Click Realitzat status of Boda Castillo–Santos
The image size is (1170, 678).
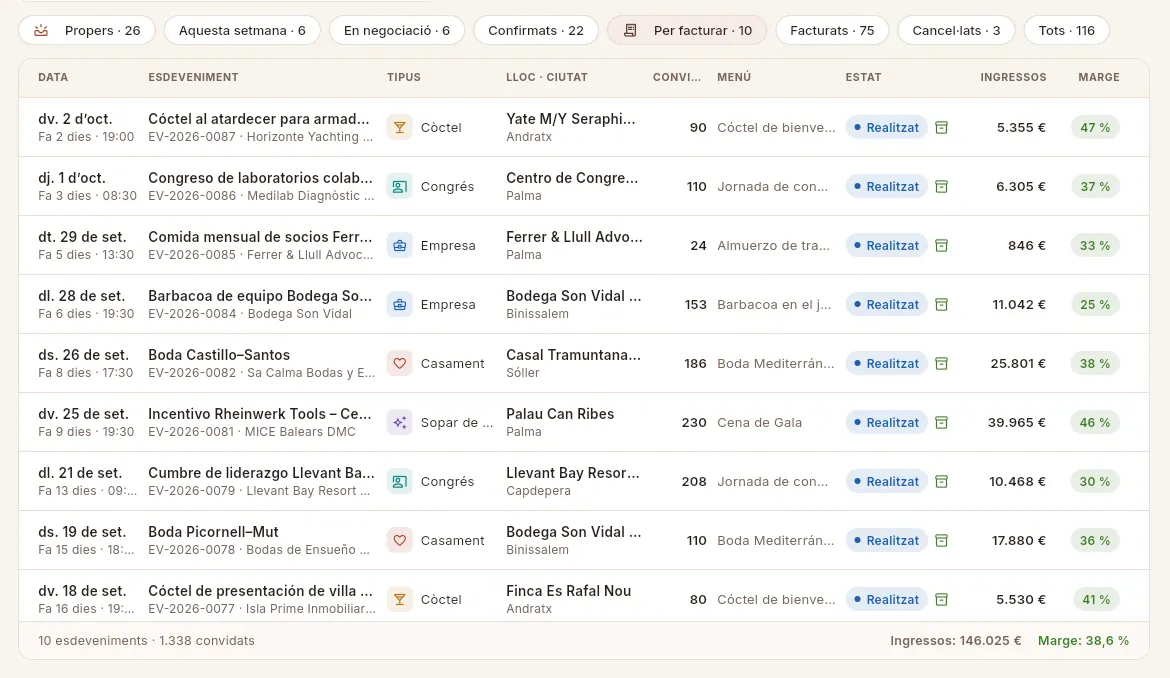(x=886, y=363)
